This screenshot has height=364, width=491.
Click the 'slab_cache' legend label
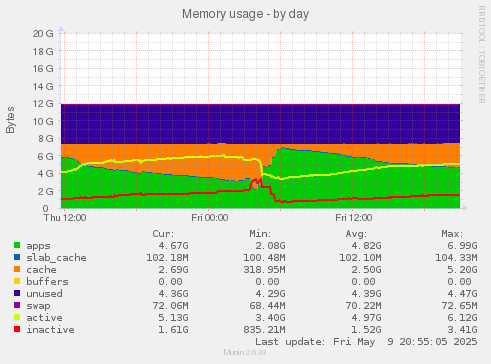(56, 258)
